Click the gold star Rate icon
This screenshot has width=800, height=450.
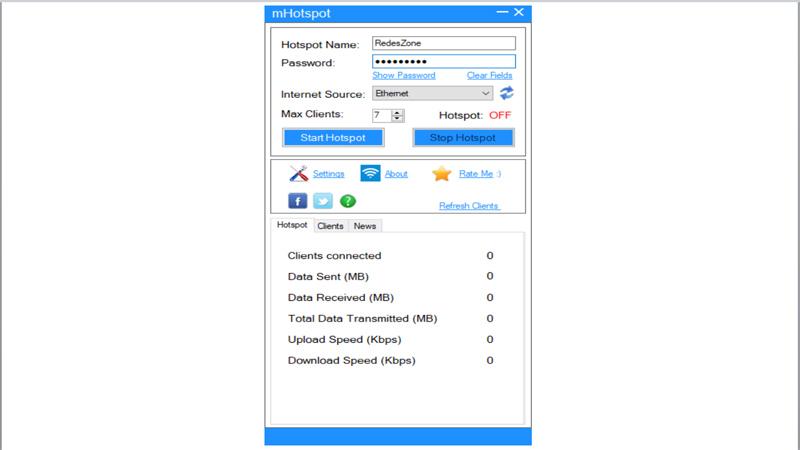tap(441, 173)
